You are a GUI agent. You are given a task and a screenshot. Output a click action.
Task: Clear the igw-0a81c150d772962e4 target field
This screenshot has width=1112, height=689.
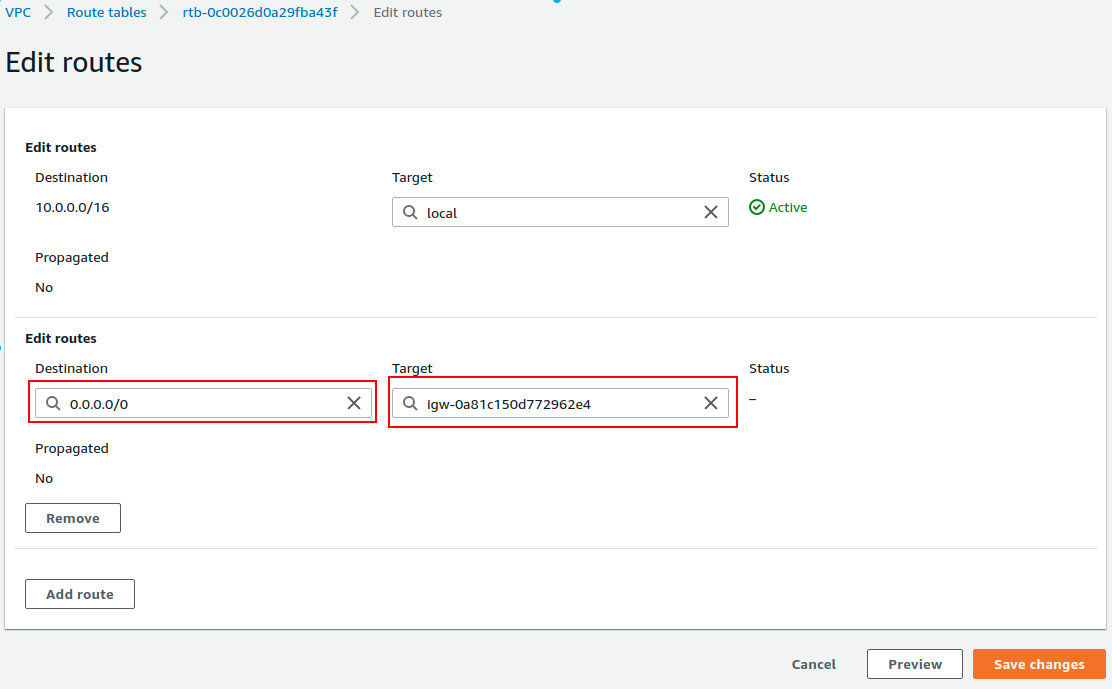[x=711, y=403]
